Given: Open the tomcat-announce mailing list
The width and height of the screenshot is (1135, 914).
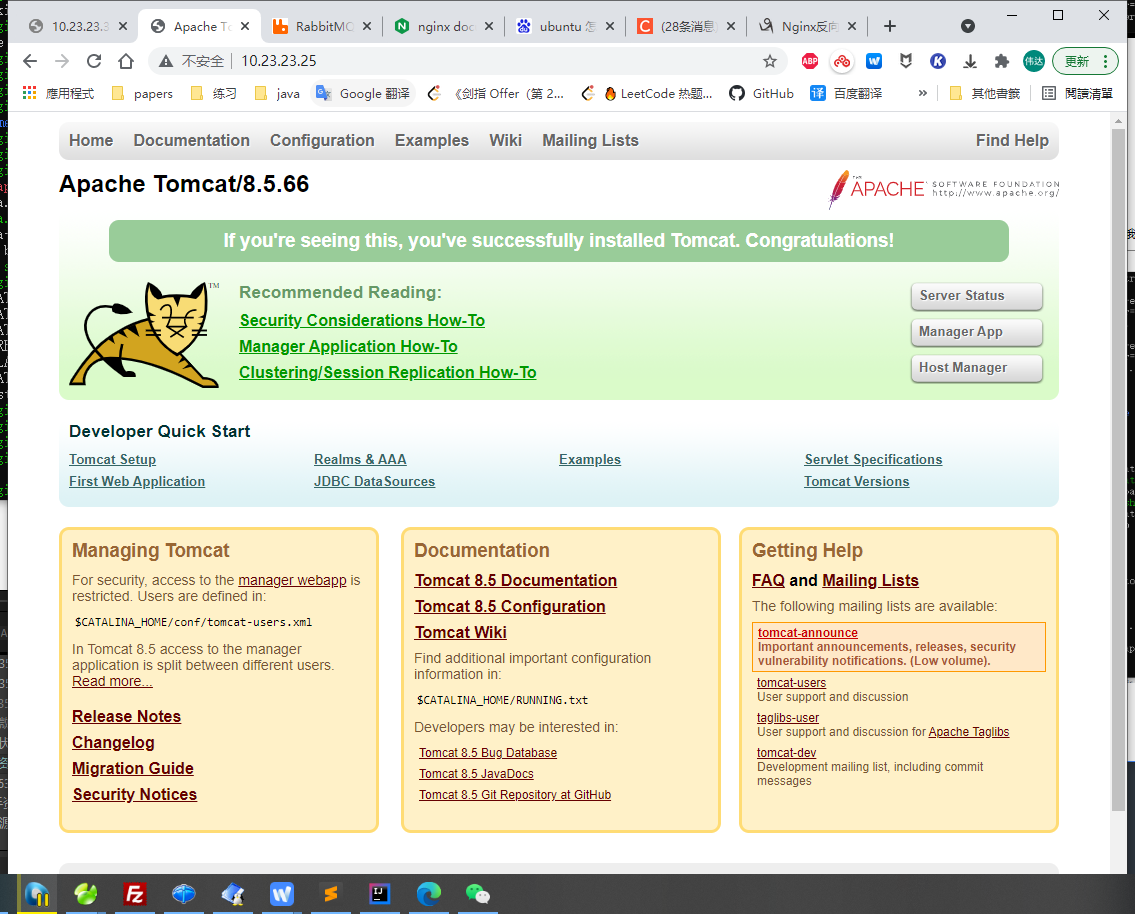Looking at the screenshot, I should coord(807,632).
